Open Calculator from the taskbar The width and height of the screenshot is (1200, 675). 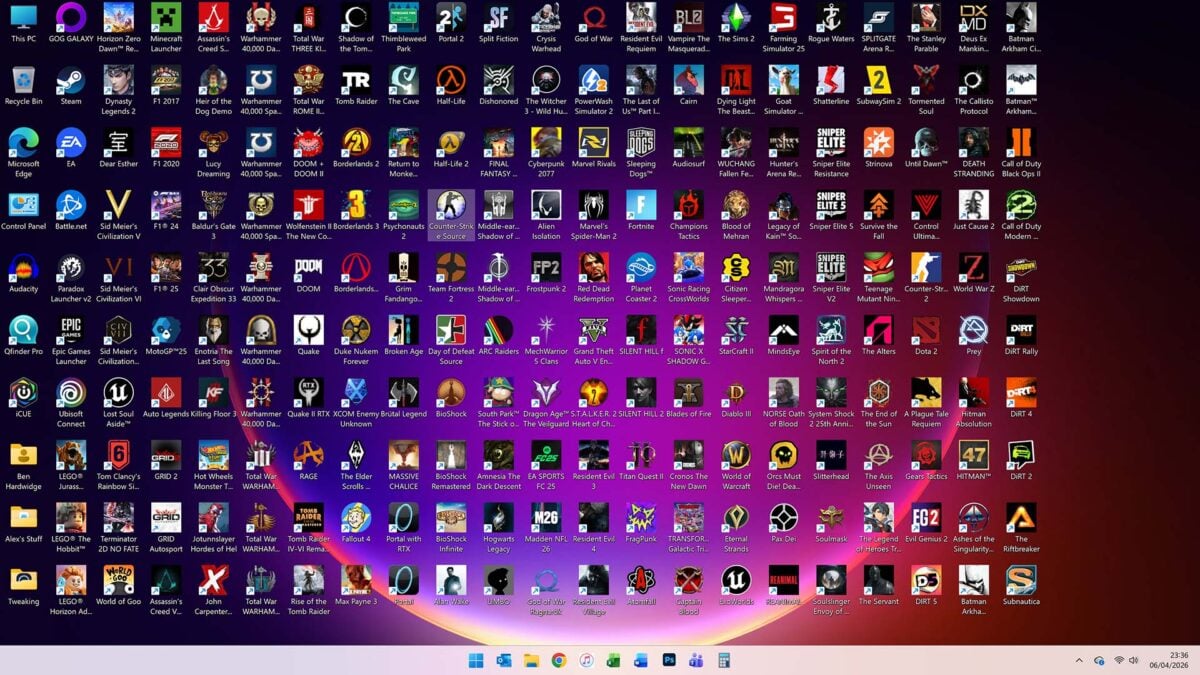click(x=724, y=660)
